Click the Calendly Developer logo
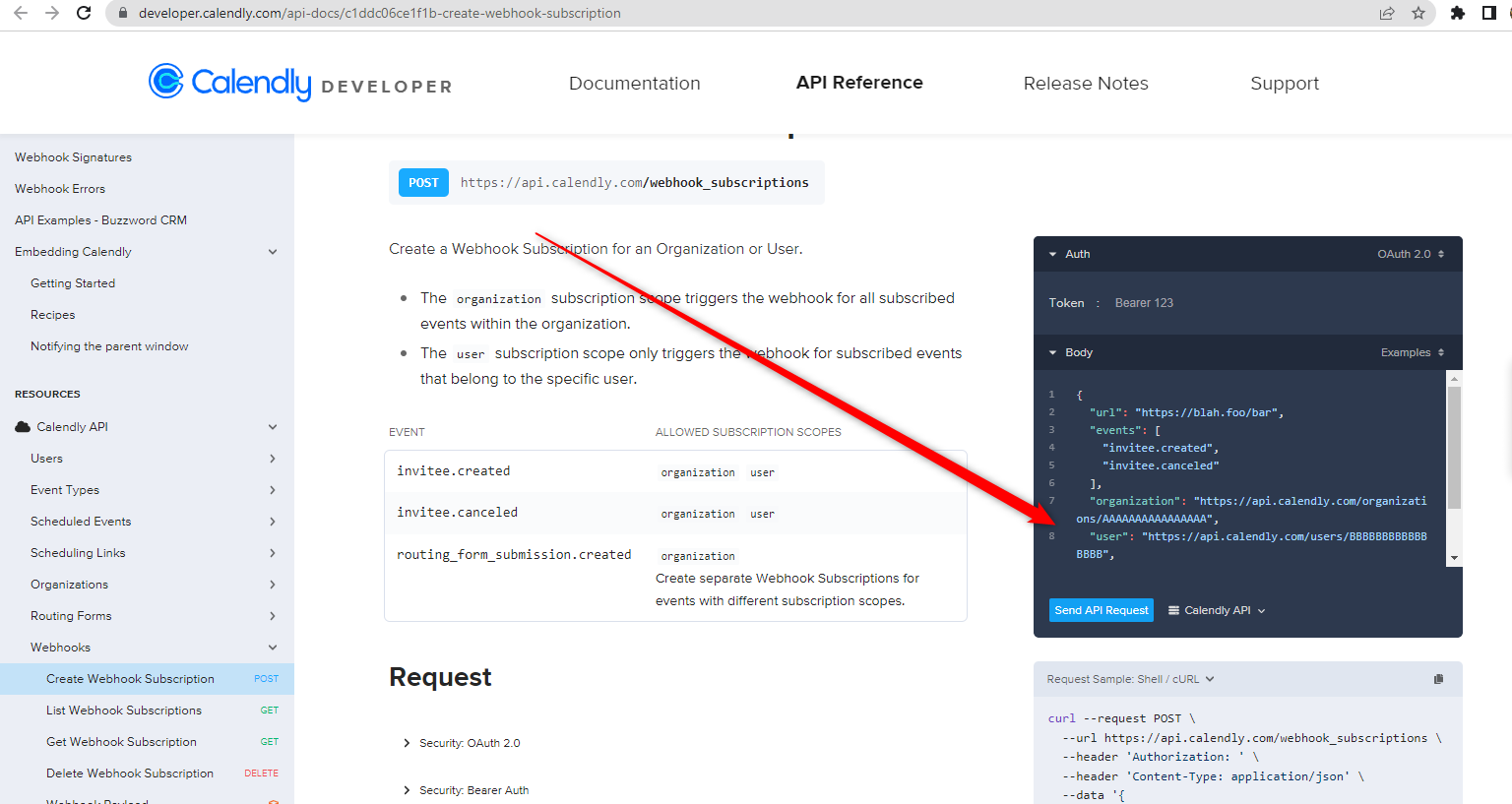The image size is (1512, 804). 300,83
